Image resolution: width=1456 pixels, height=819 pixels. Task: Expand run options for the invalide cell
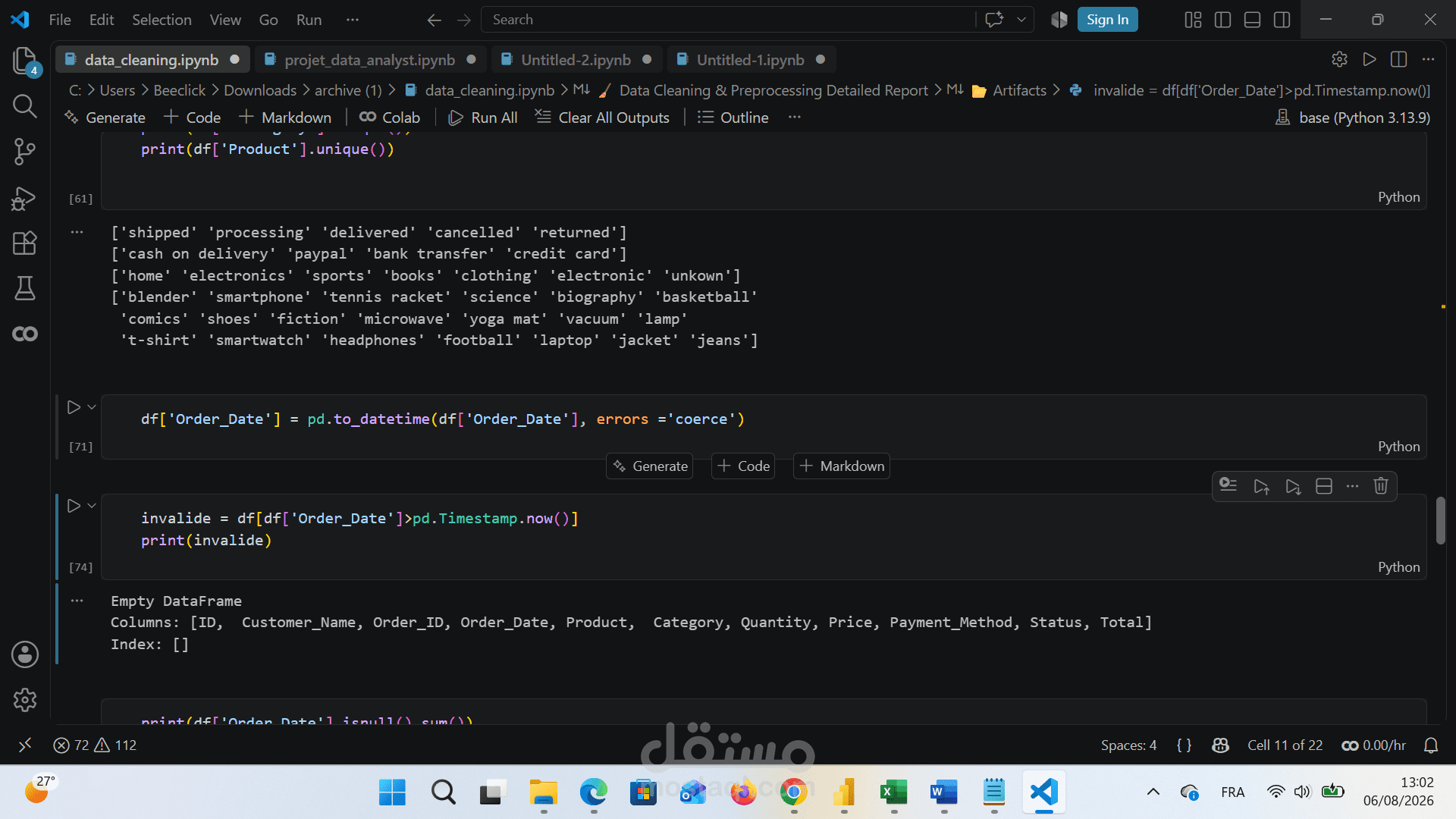tap(92, 506)
